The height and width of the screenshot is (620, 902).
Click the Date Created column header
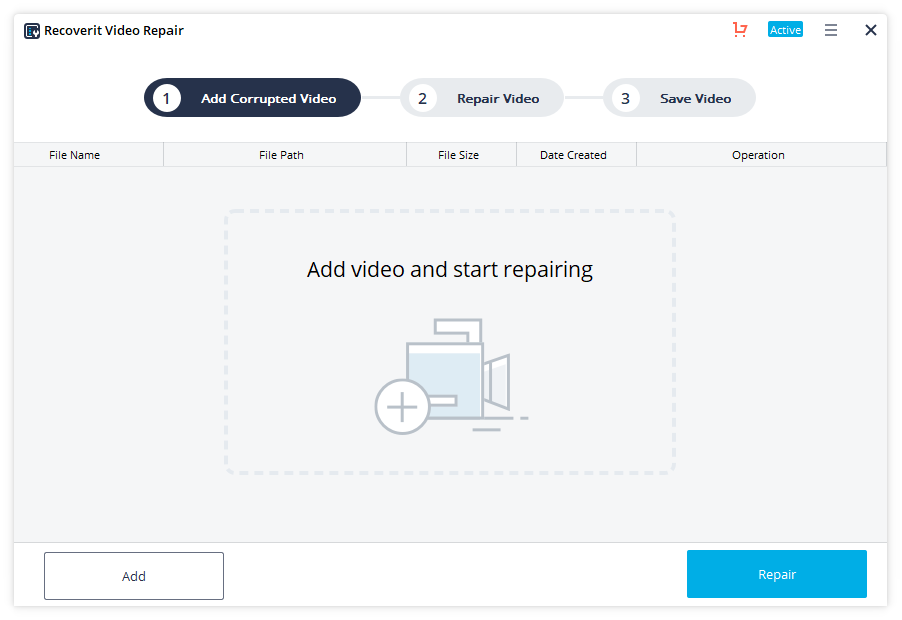573,155
